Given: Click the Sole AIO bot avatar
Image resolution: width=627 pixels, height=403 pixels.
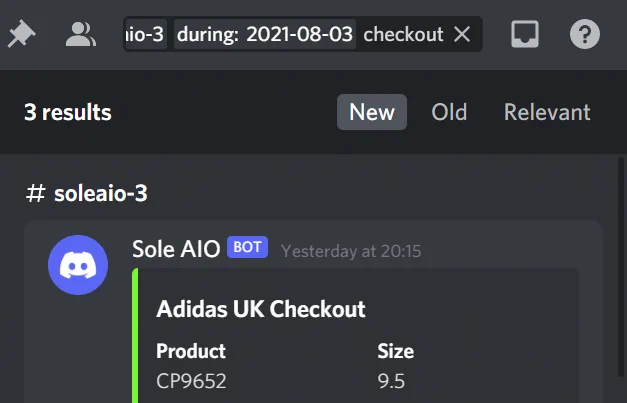Looking at the screenshot, I should click(78, 265).
